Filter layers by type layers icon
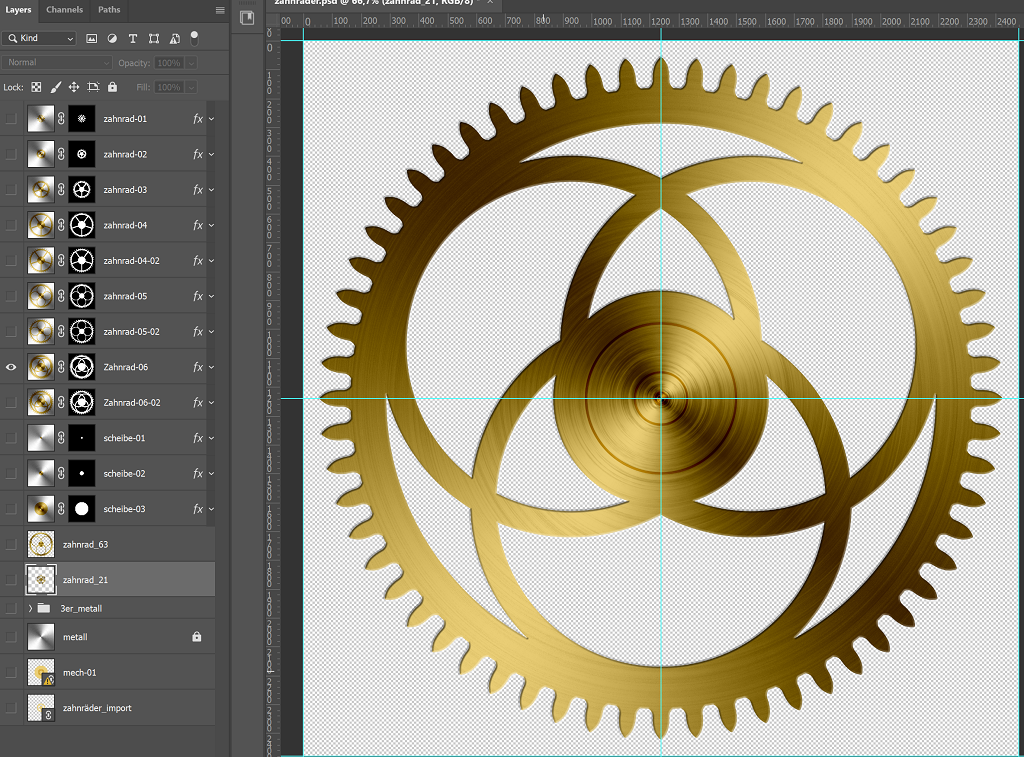 pos(133,39)
